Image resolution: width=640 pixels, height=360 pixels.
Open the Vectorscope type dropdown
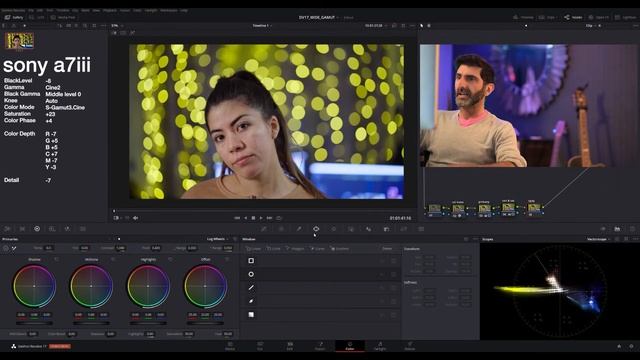click(598, 239)
